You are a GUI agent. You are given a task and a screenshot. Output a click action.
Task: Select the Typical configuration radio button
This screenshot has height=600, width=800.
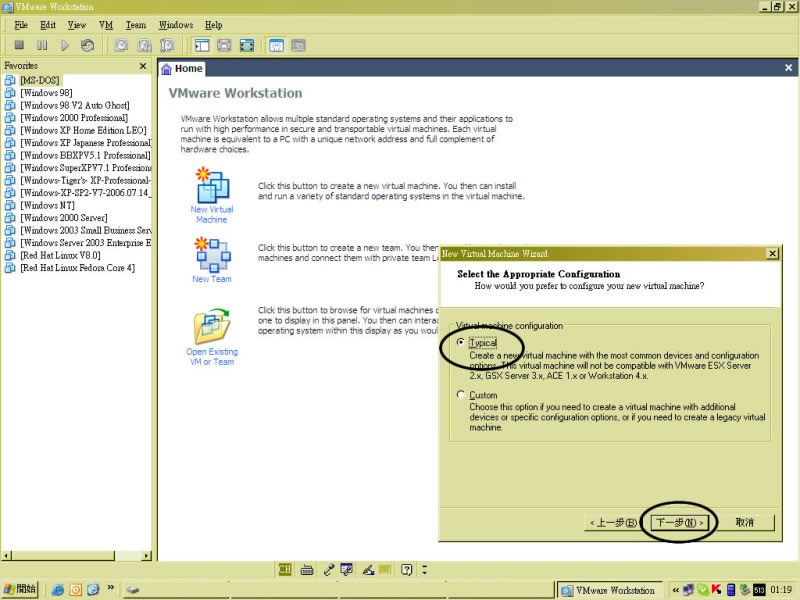point(461,342)
